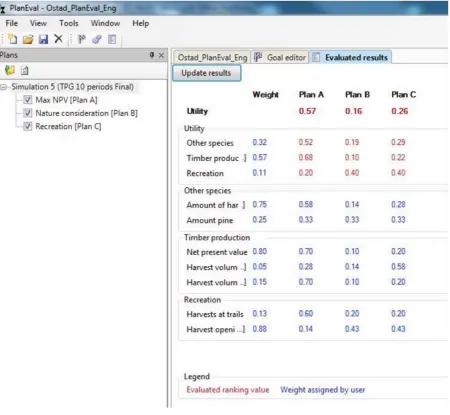Screen dimensions: 450x415
Task: Click the Harvests at trails row label
Action: (x=215, y=314)
